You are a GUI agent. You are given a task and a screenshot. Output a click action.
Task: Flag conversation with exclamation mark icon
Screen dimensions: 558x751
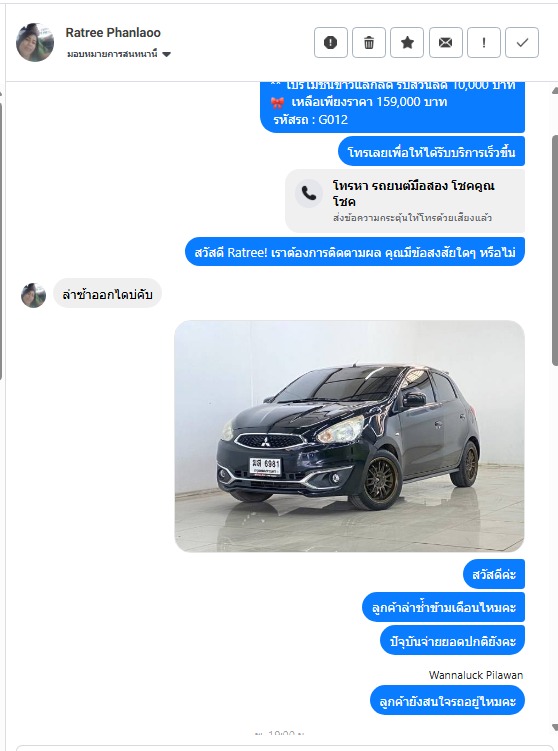coord(484,43)
